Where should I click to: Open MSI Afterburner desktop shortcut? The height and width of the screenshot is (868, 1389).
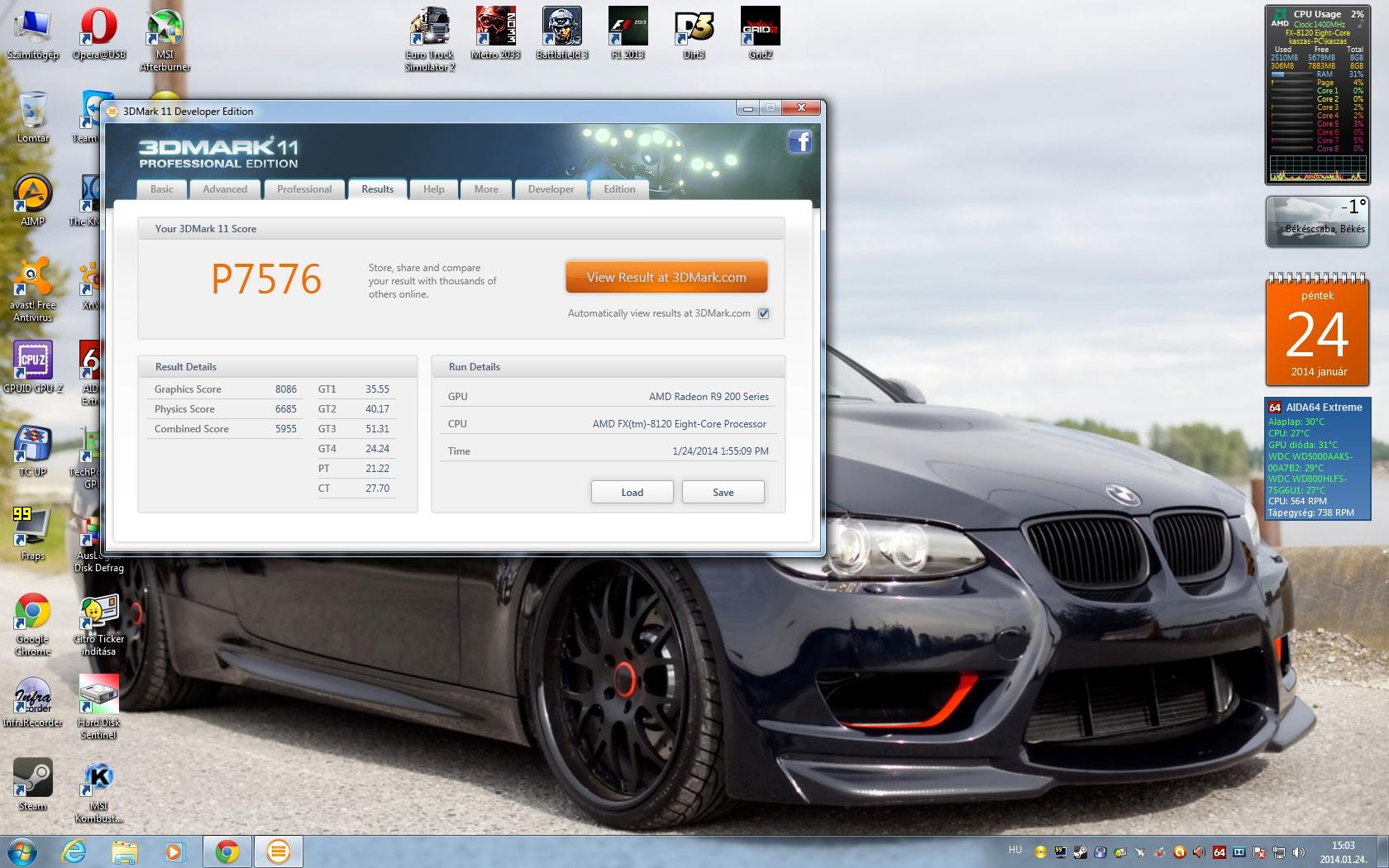[165, 41]
